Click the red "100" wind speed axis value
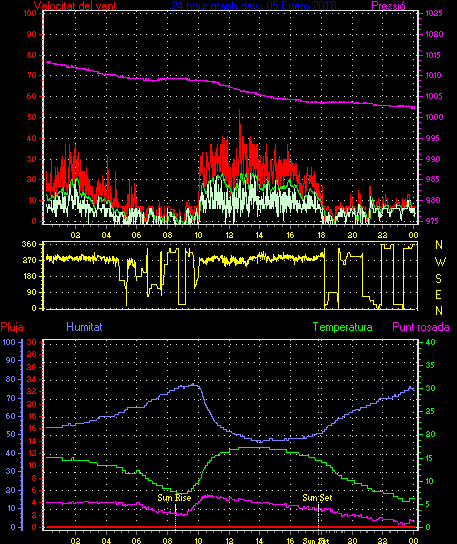The image size is (457, 544). 30,14
